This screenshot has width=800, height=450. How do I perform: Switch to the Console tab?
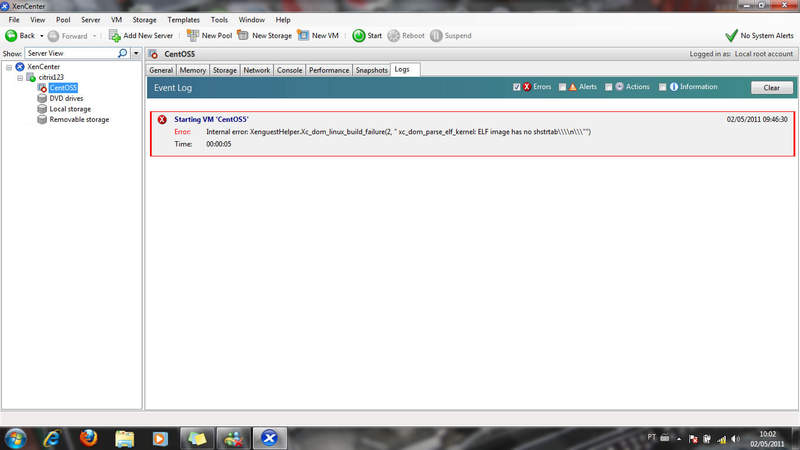tap(289, 70)
